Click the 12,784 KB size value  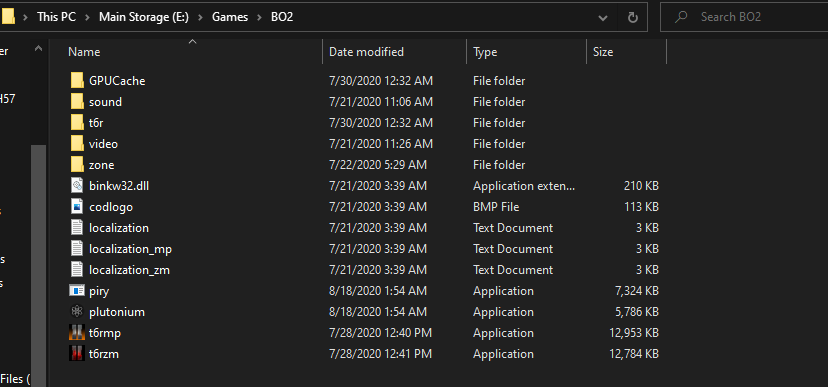tap(634, 354)
